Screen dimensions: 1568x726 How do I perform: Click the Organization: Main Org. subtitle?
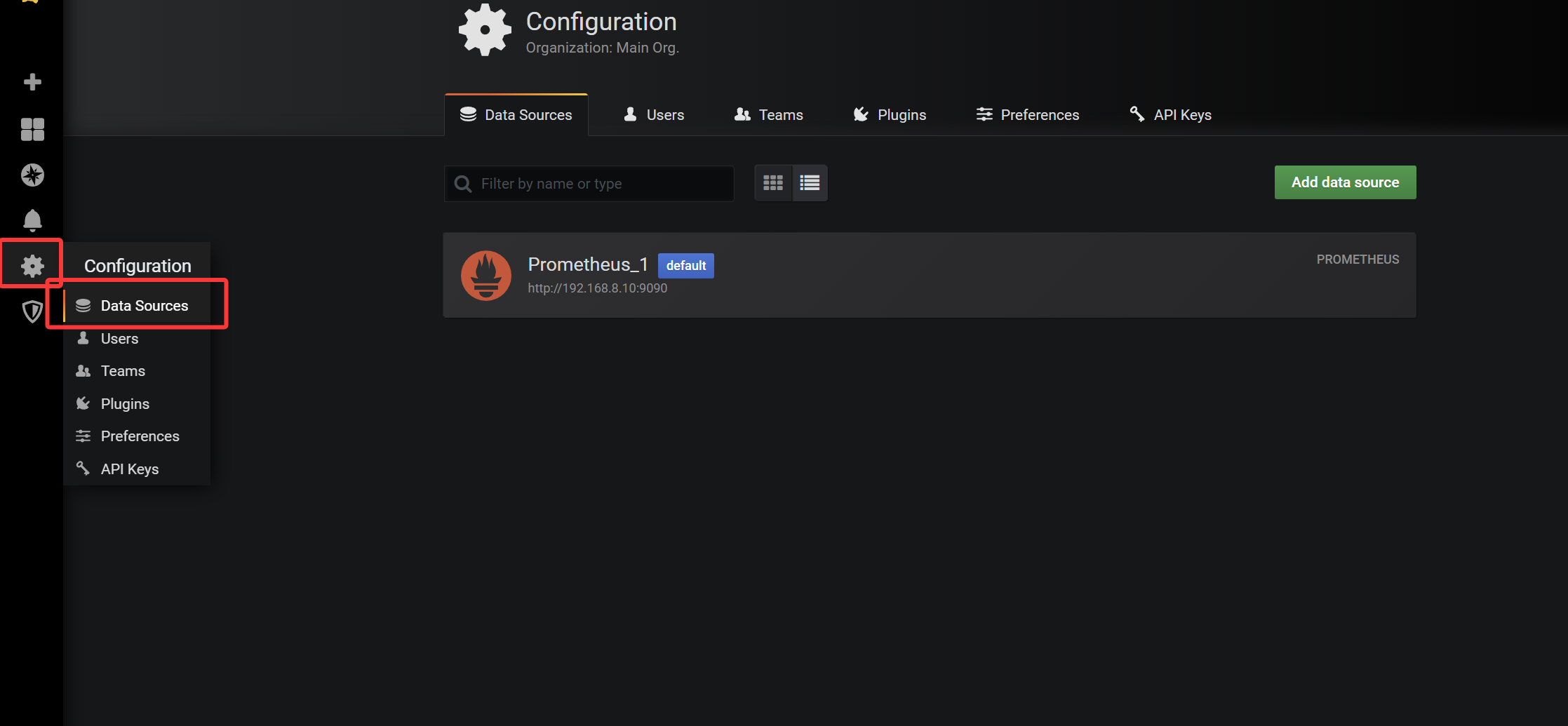coord(603,48)
